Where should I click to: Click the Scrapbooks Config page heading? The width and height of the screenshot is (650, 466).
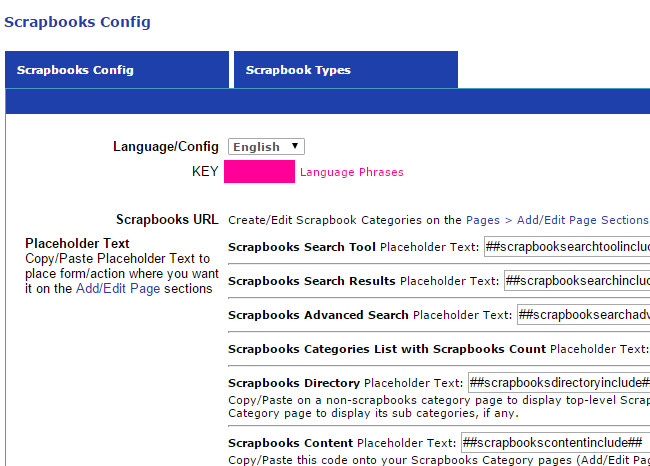(78, 20)
